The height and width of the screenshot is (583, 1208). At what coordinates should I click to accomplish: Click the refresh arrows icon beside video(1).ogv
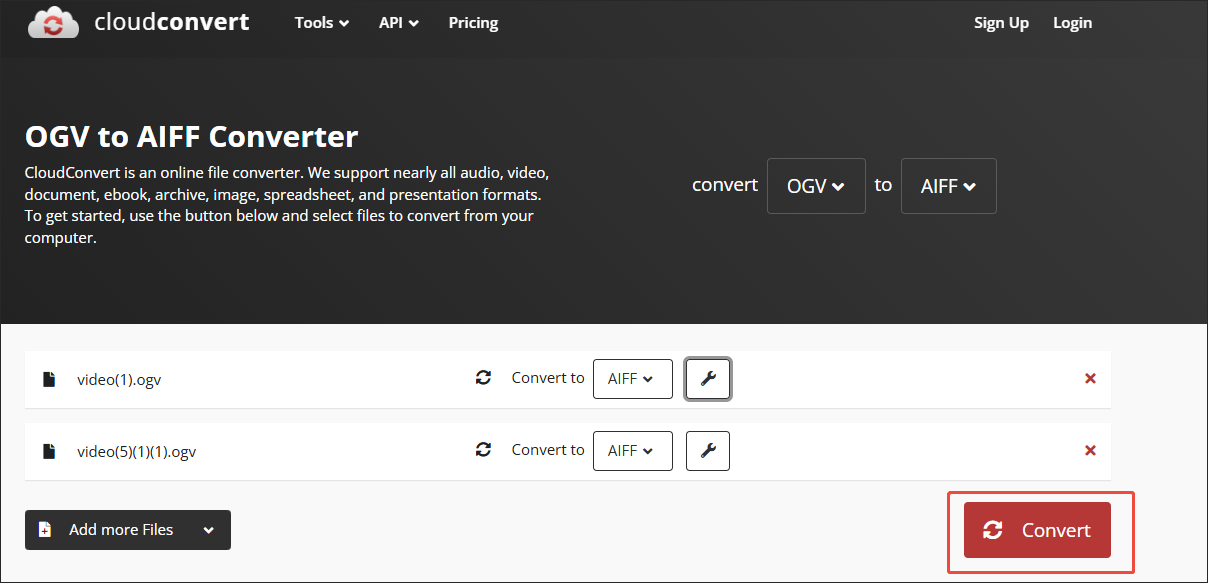point(483,378)
